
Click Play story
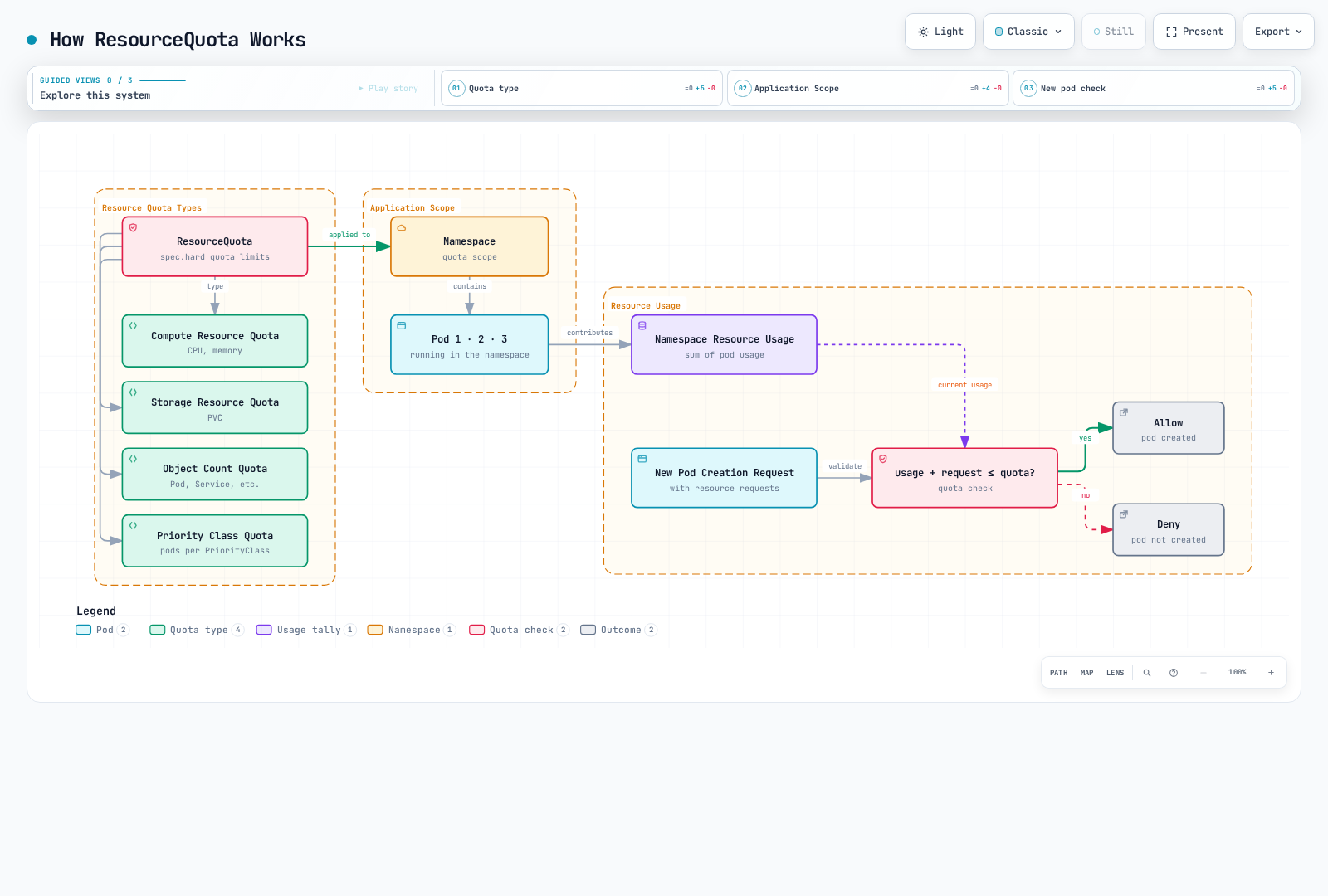tap(388, 88)
